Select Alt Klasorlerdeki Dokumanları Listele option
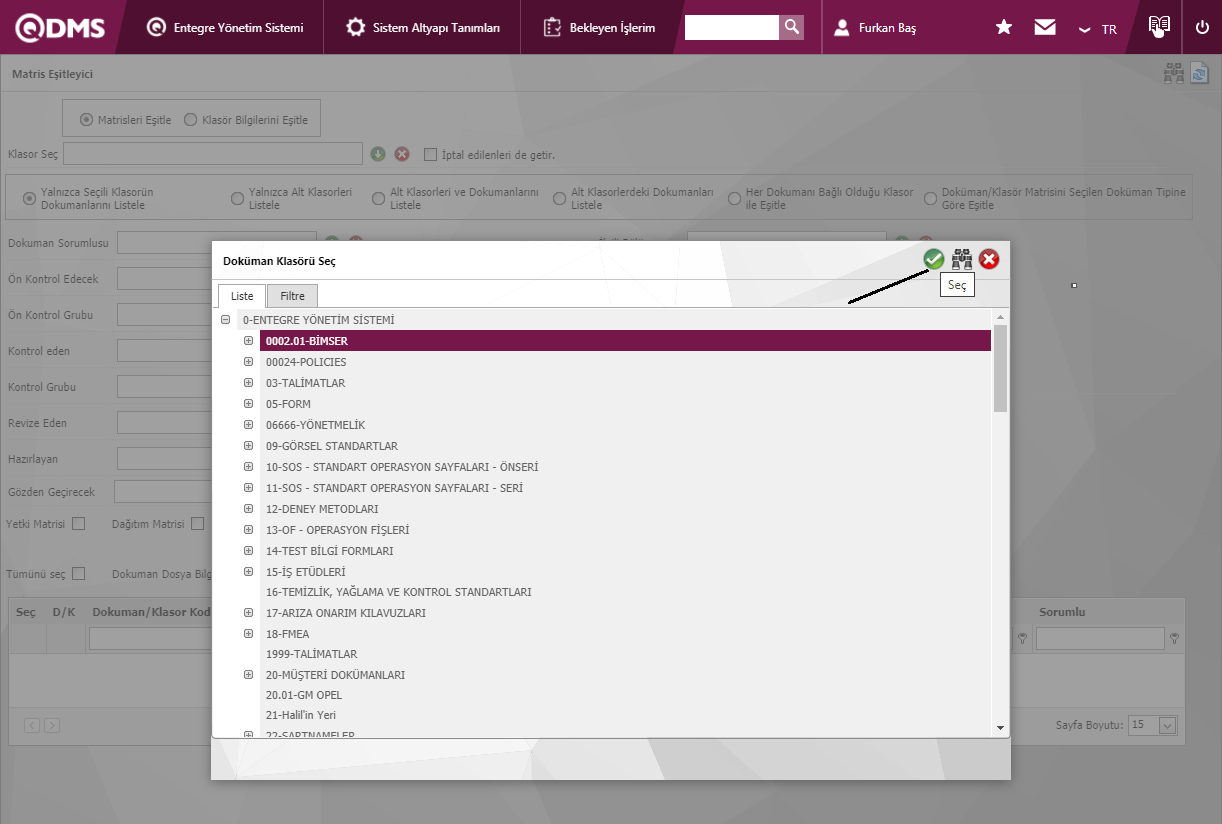The width and height of the screenshot is (1222, 824). tap(559, 198)
